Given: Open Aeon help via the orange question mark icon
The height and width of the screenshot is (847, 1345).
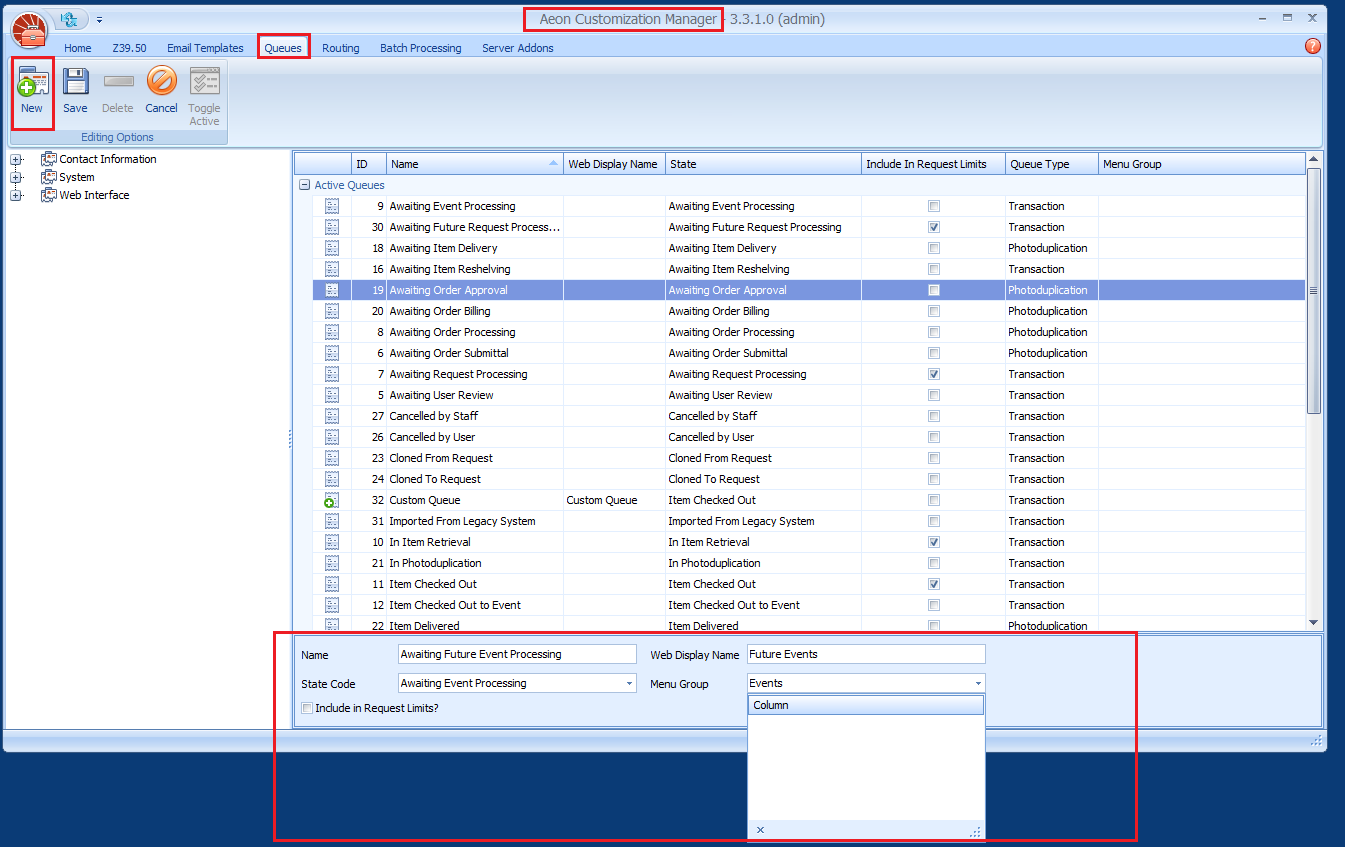Looking at the screenshot, I should point(1313,47).
